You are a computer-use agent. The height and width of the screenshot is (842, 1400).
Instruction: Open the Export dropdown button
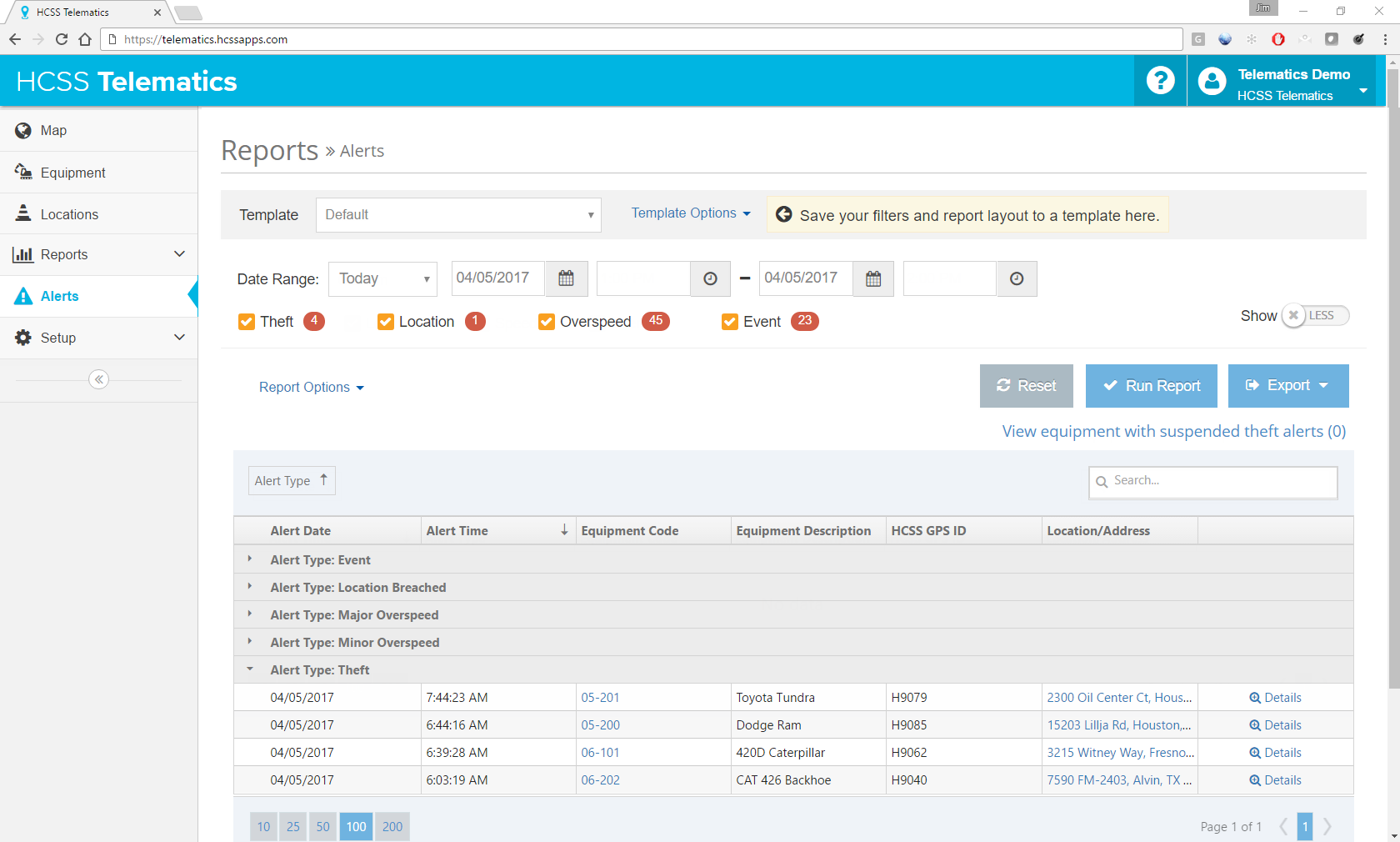[1288, 386]
